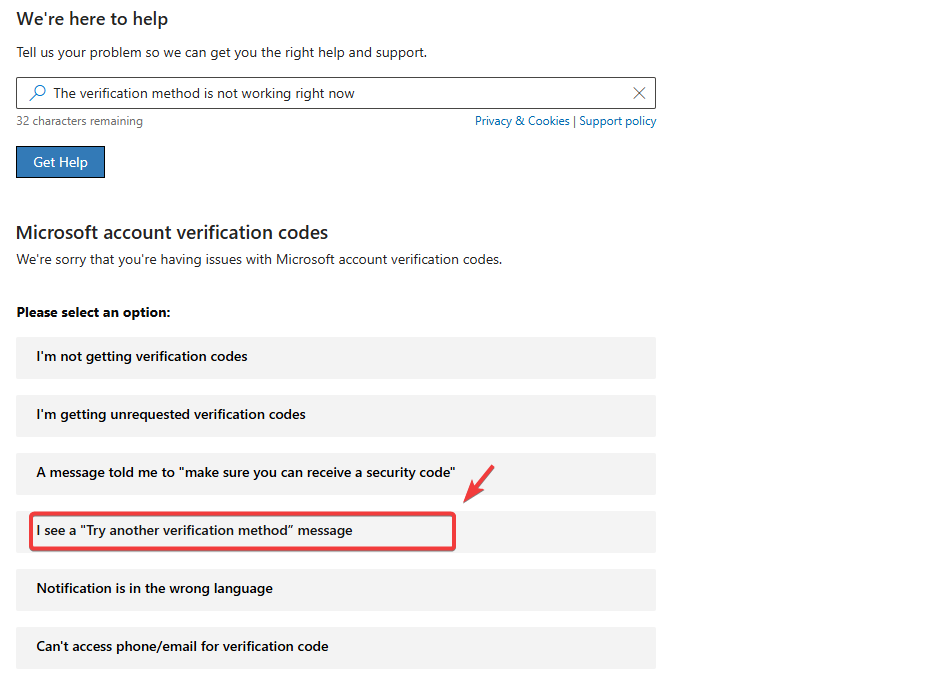Pick the "Try another verification method" message option
944x695 pixels.
click(x=242, y=531)
